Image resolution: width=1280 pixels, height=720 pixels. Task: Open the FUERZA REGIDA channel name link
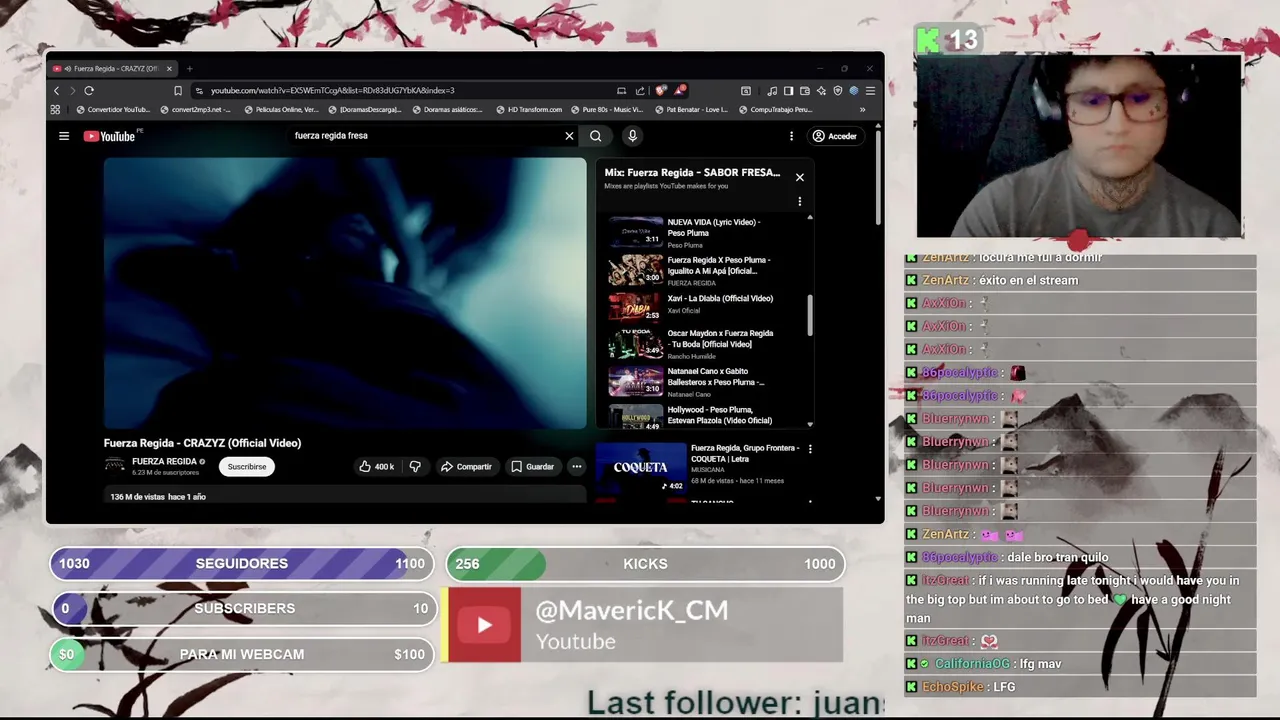point(164,461)
